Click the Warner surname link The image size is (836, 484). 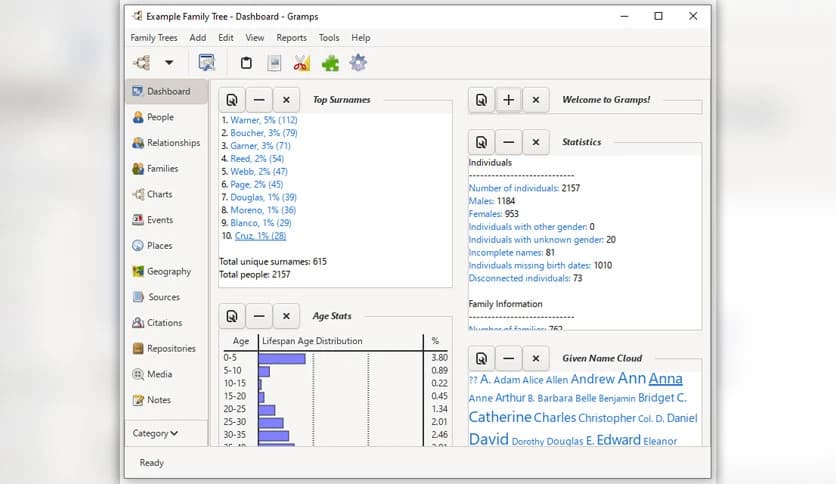coord(258,120)
